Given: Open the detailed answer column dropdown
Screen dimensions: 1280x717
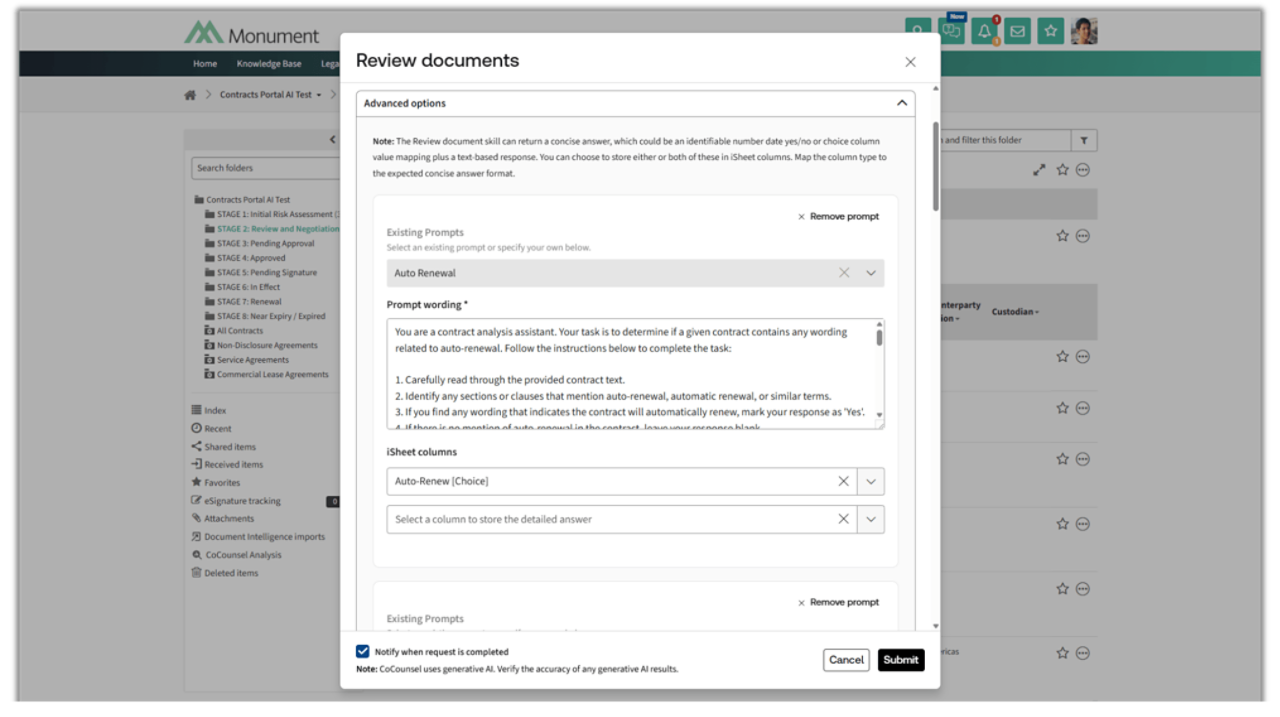Looking at the screenshot, I should [871, 519].
